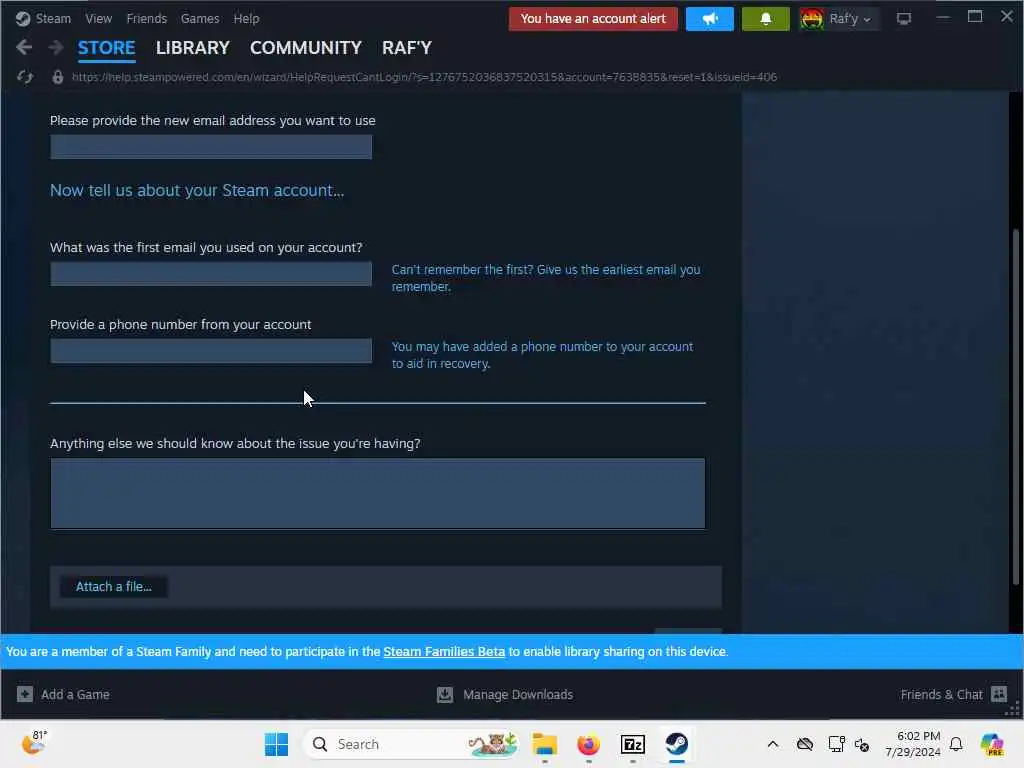Screen dimensions: 1024x768
Task: Open Copilot preview icon on taskbar
Action: point(992,744)
